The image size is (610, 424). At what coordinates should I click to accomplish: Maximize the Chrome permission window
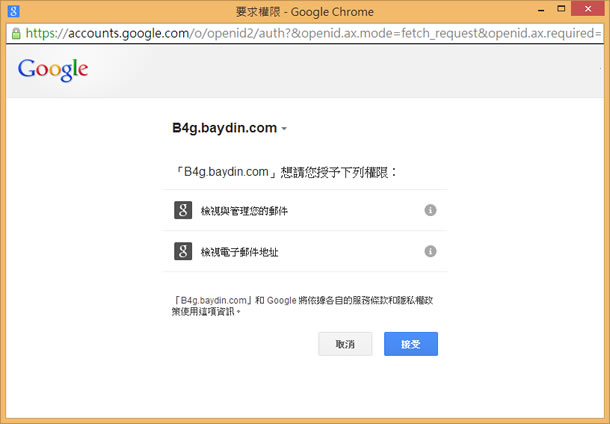561,9
